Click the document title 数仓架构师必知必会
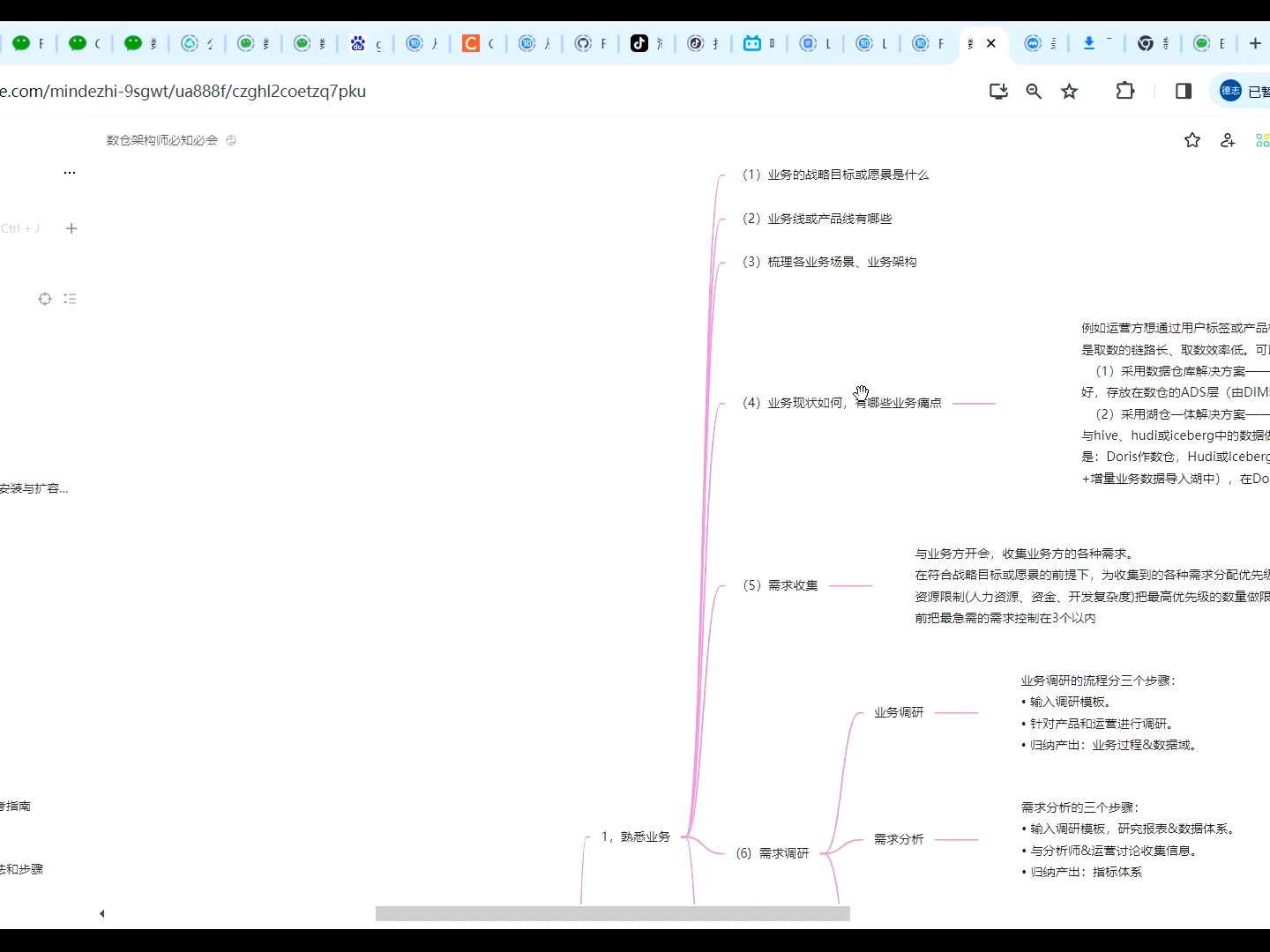This screenshot has height=952, width=1270. (x=162, y=140)
